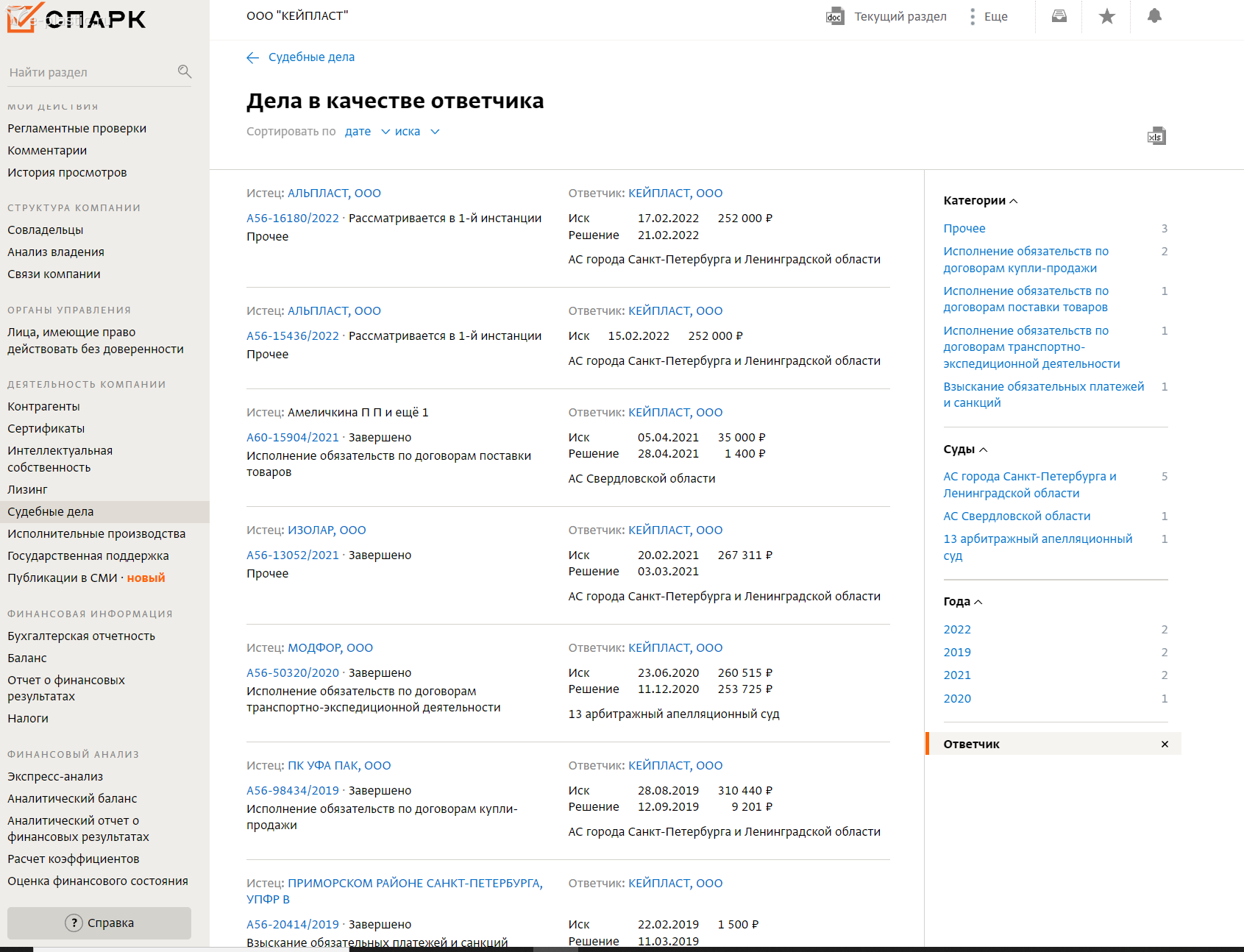1244x952 pixels.
Task: Open the иска sort dropdown
Action: (x=416, y=132)
